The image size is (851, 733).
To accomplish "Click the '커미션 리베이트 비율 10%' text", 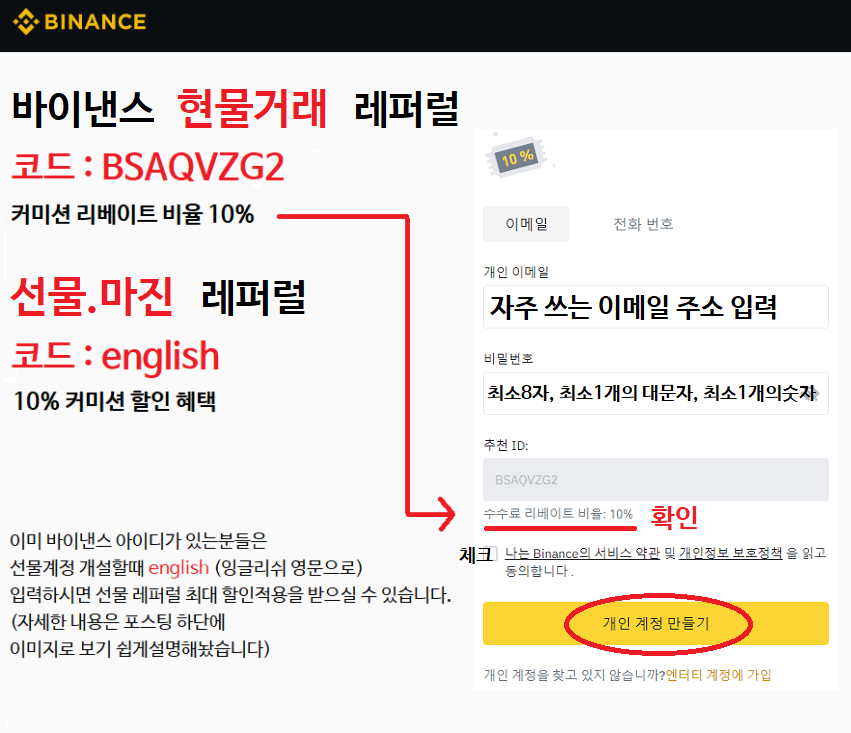I will [x=132, y=214].
